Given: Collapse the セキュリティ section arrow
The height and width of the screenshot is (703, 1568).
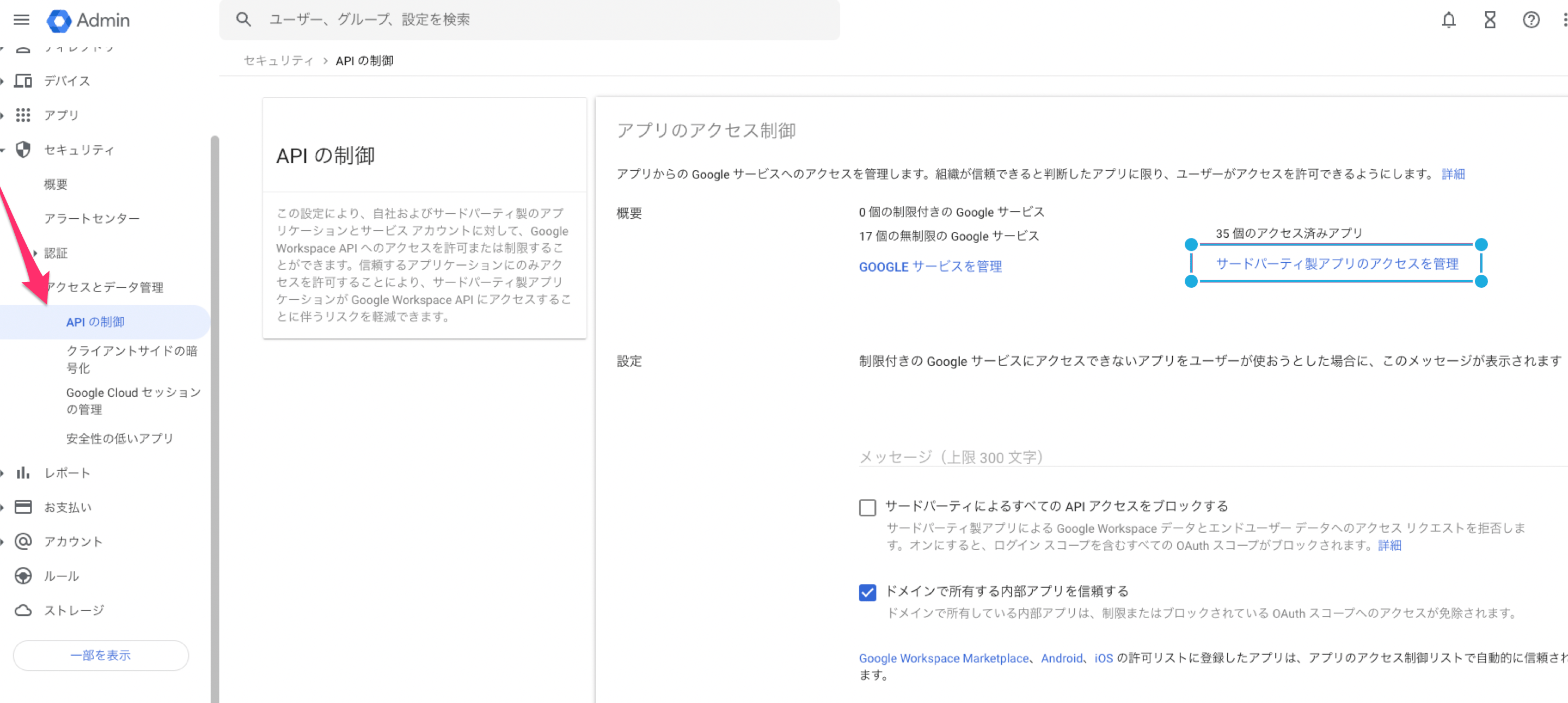Looking at the screenshot, I should tap(2, 150).
